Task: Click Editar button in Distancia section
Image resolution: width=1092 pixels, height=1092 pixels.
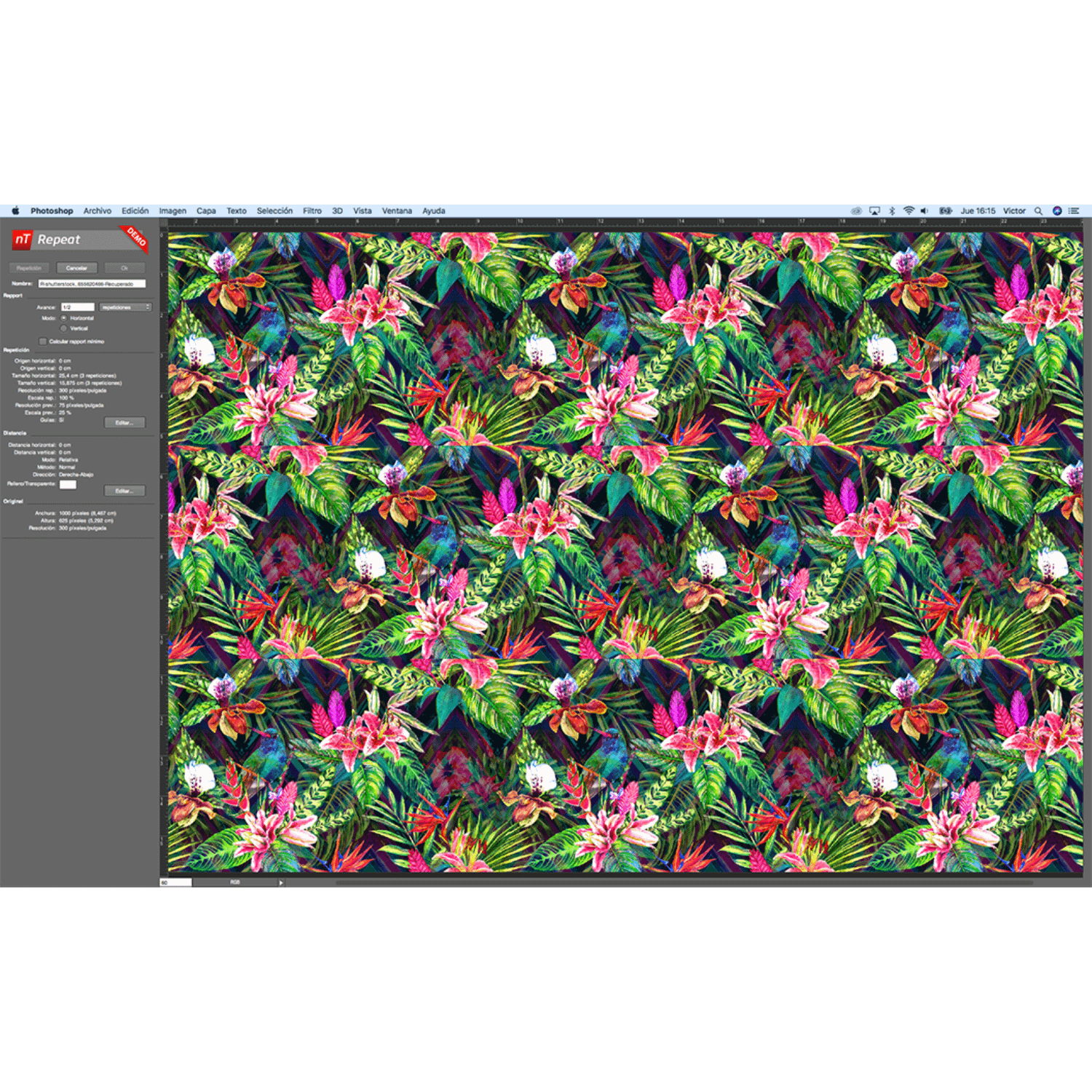Action: [124, 491]
